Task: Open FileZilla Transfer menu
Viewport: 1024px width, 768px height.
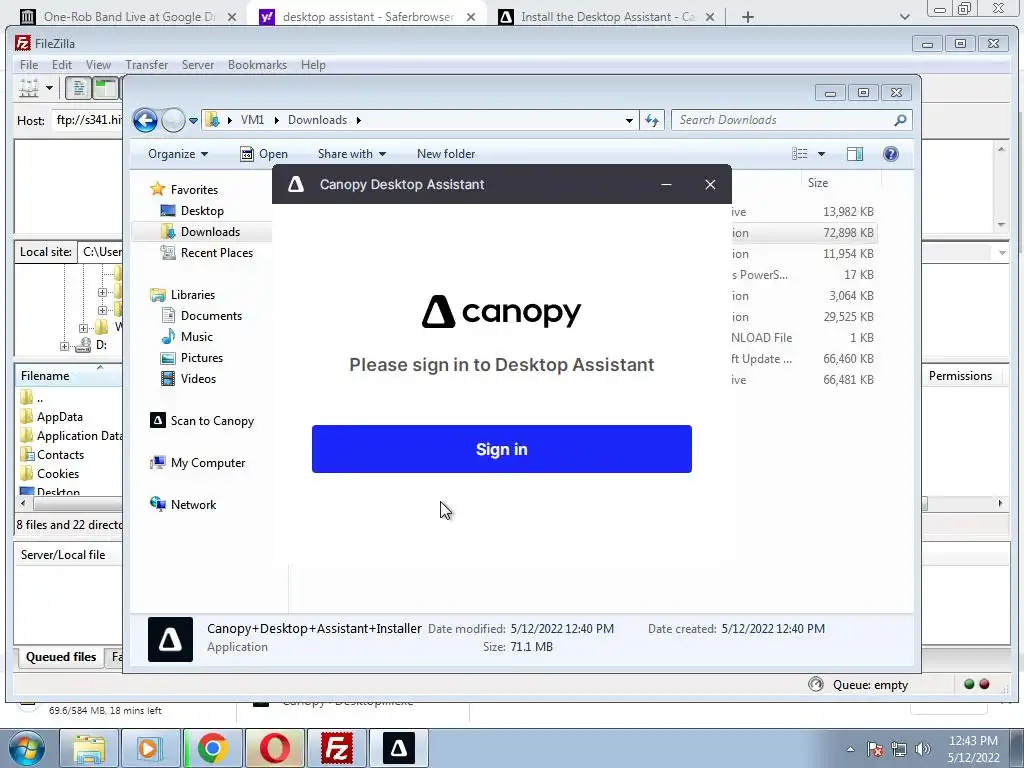Action: pos(146,65)
